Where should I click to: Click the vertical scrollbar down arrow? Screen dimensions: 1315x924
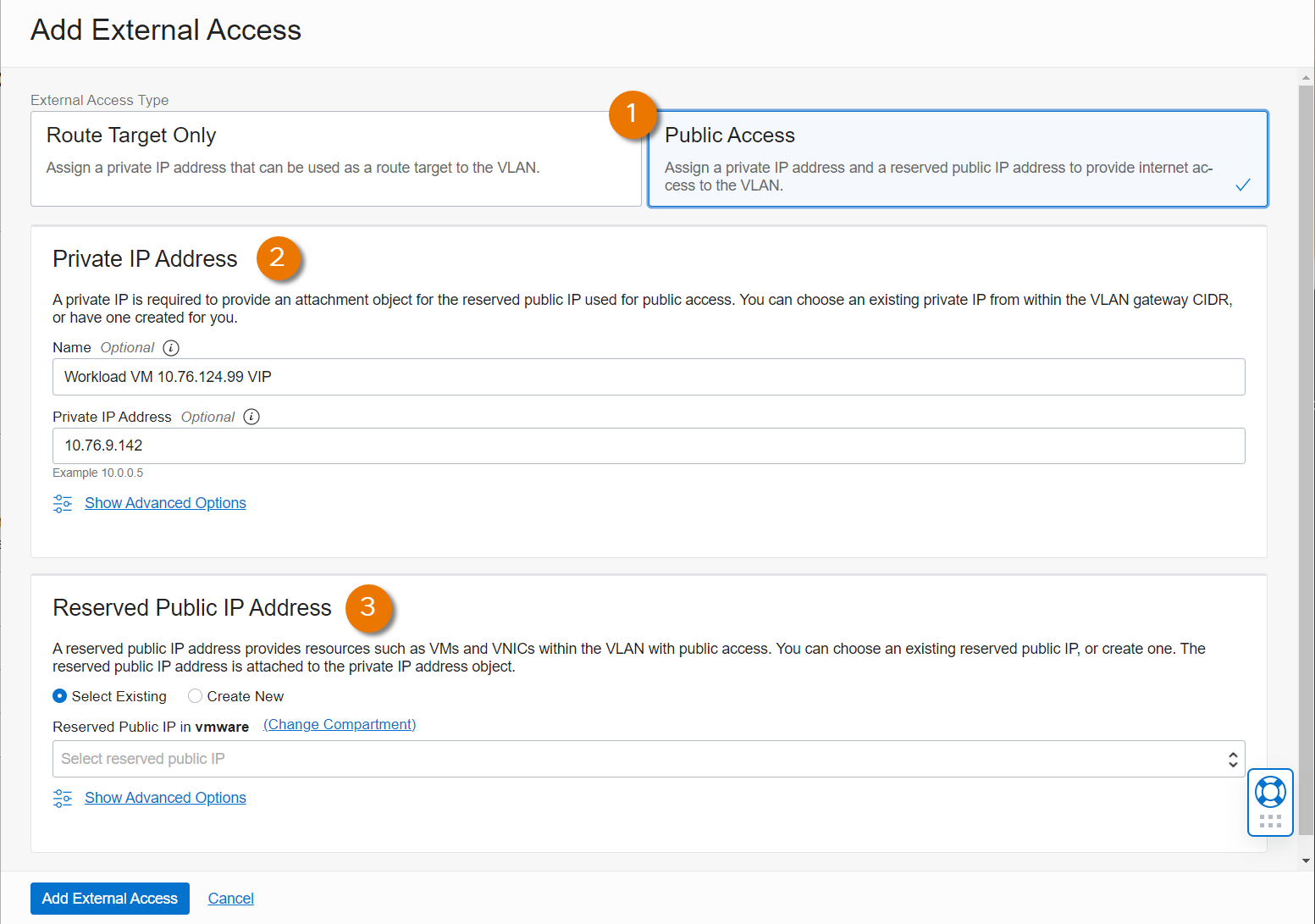pos(1306,860)
